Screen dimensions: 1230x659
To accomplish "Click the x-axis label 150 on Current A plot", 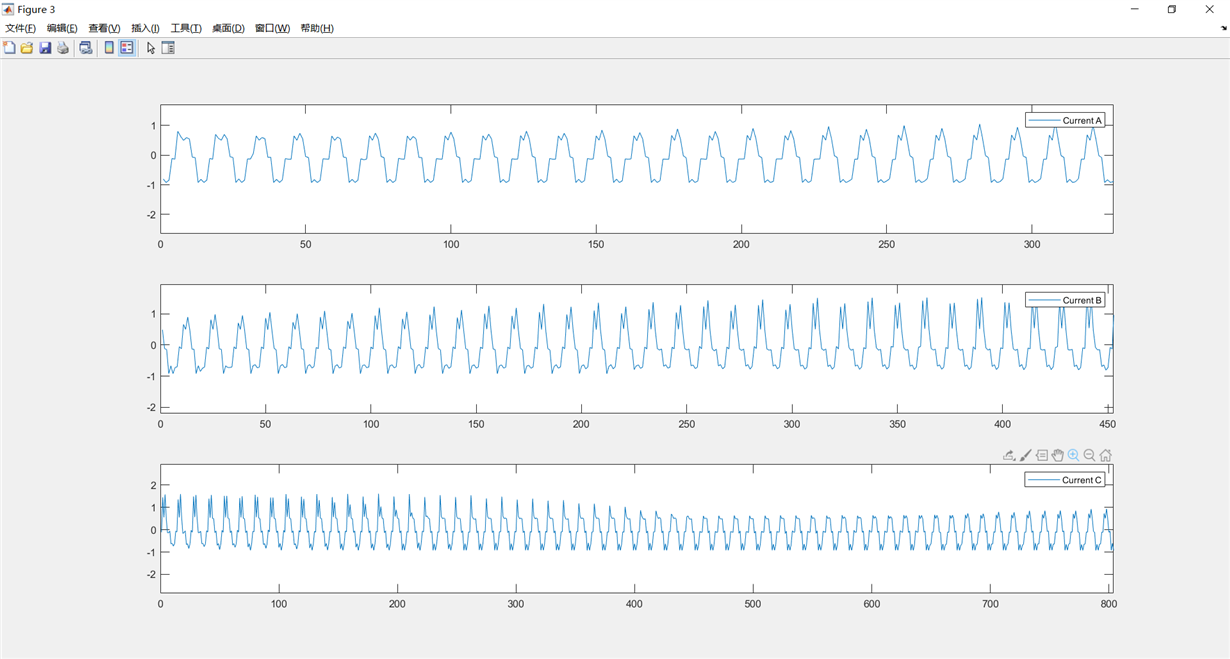I will coord(596,244).
